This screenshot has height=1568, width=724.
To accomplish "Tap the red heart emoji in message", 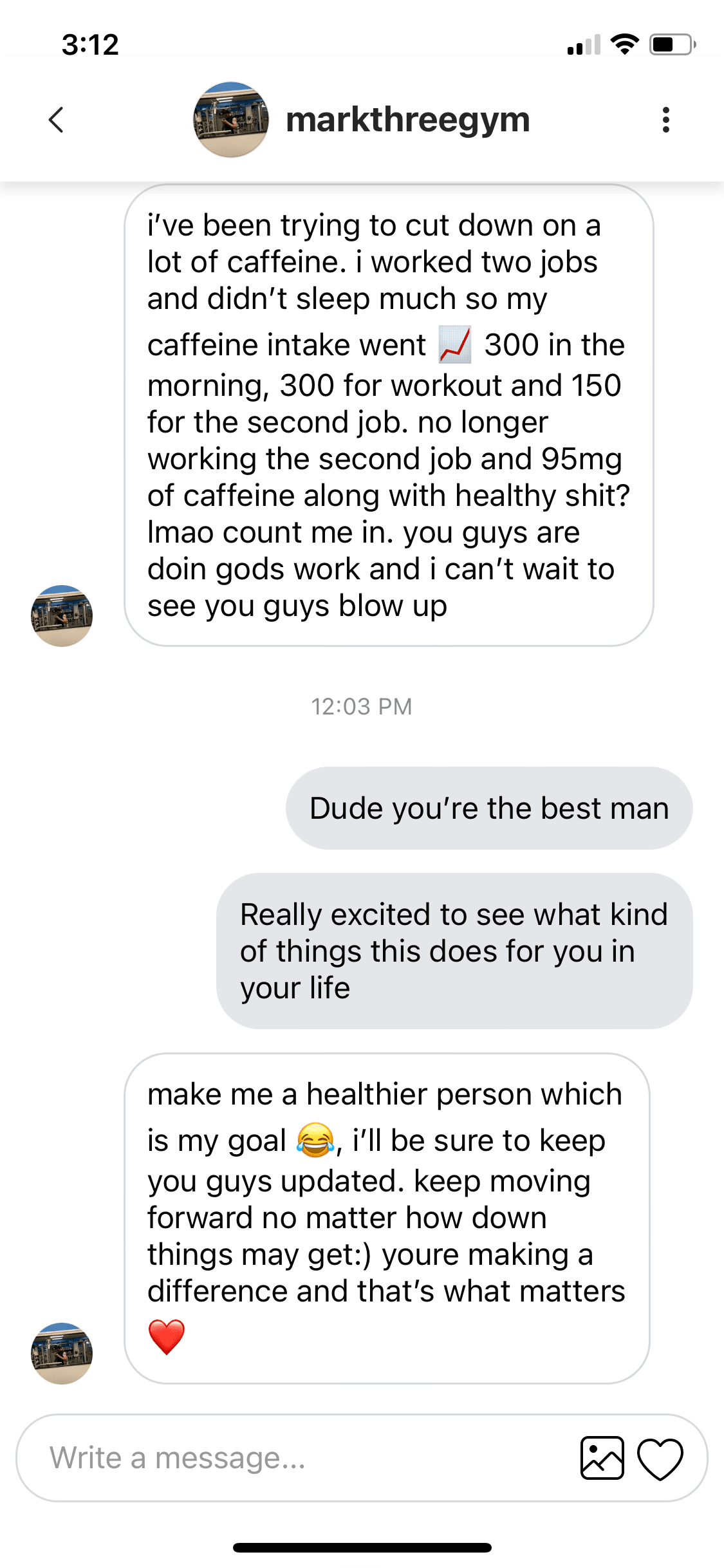I will click(167, 1336).
